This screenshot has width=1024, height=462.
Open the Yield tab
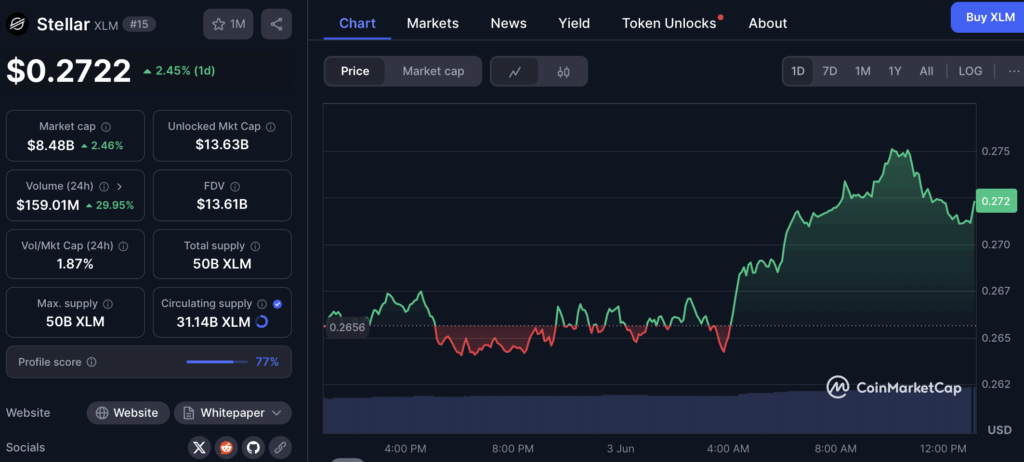pyautogui.click(x=574, y=23)
